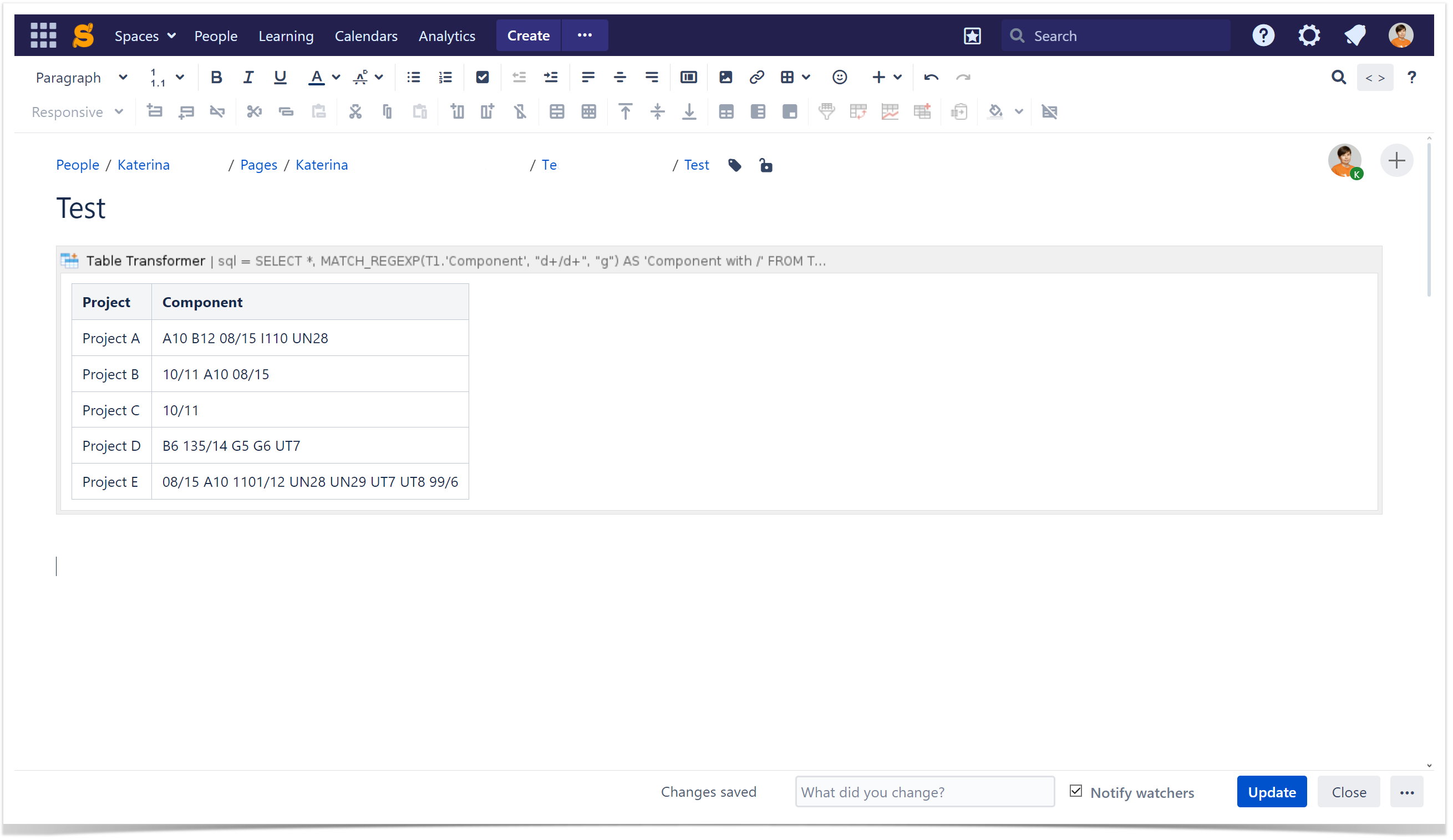Open the Analytics menu item

click(x=447, y=35)
